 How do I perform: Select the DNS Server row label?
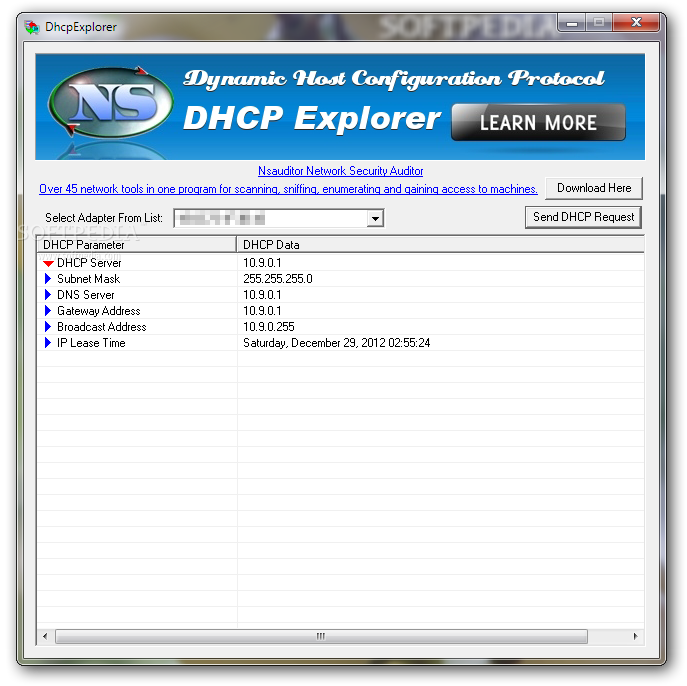point(86,295)
